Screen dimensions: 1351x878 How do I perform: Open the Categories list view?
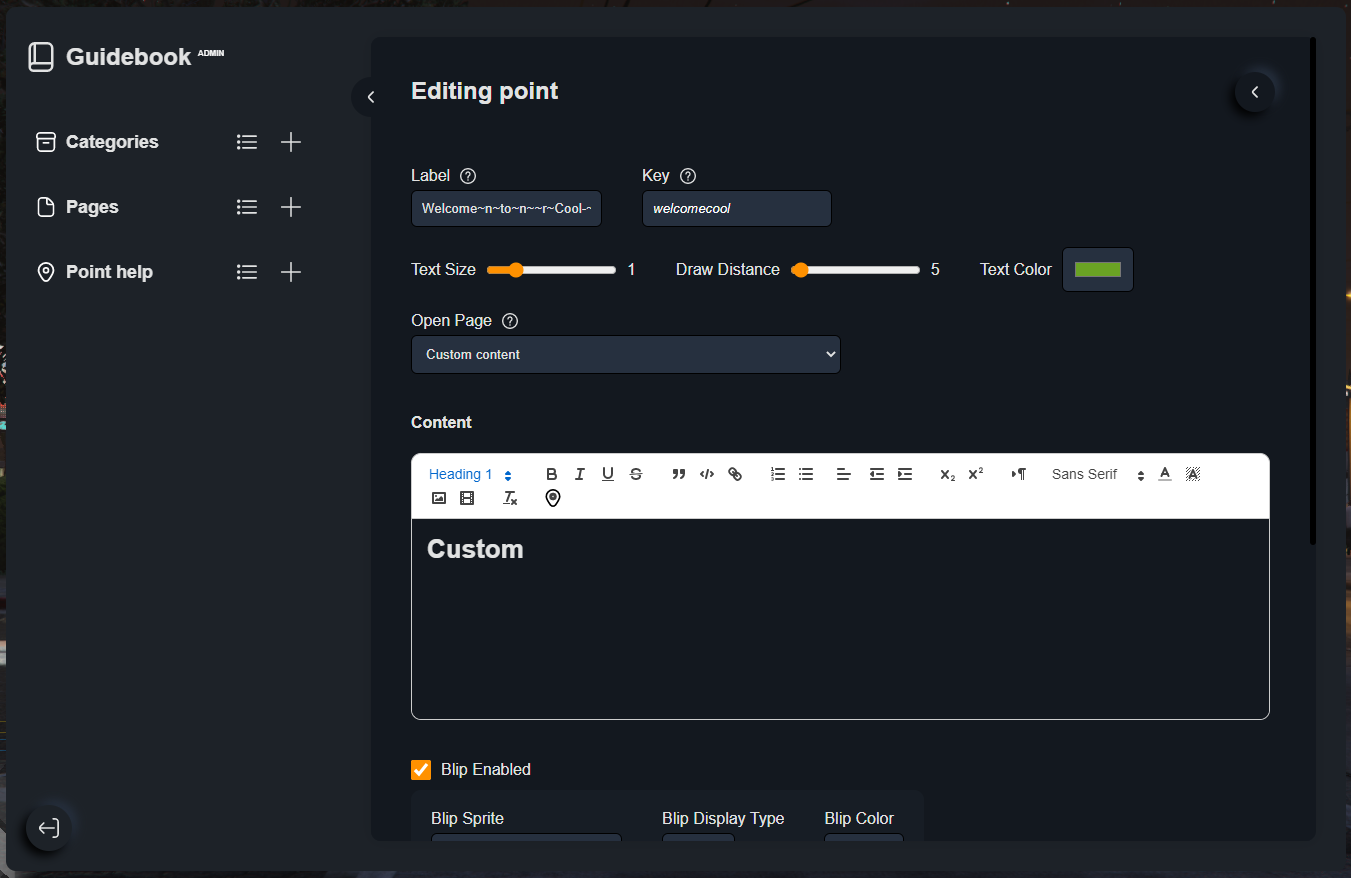(247, 141)
